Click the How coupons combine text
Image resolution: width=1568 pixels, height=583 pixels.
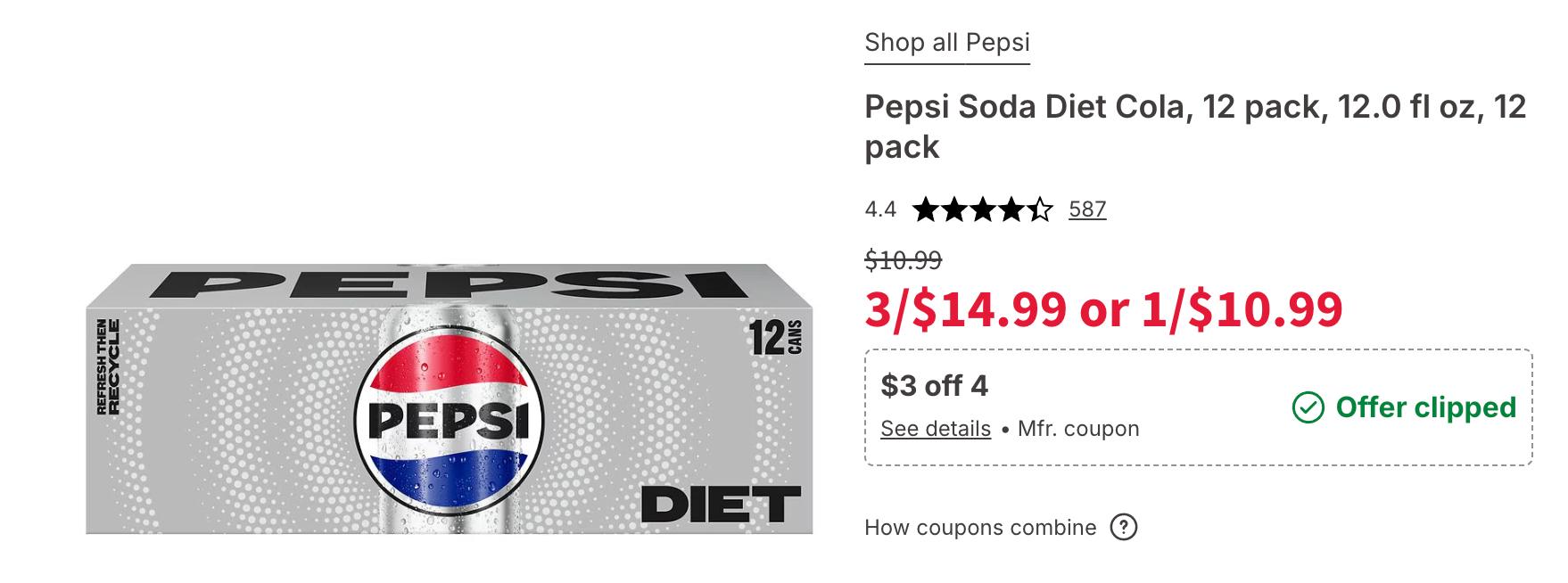pos(979,528)
